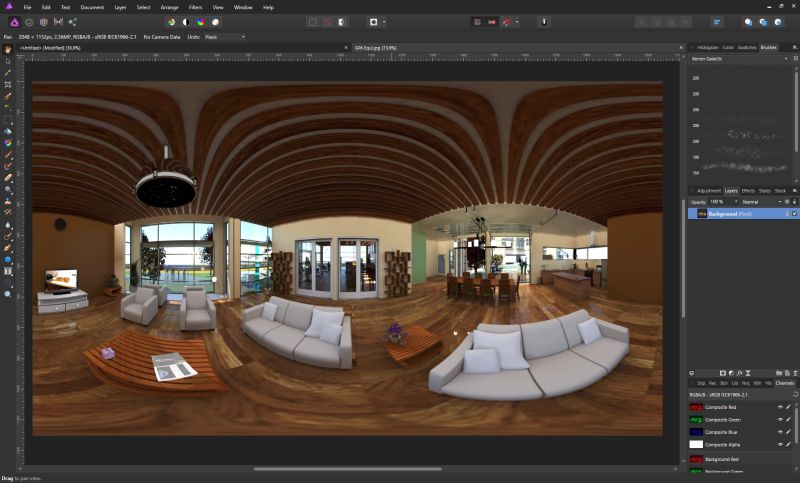Click the galaxy brush stroke preview

click(x=744, y=167)
